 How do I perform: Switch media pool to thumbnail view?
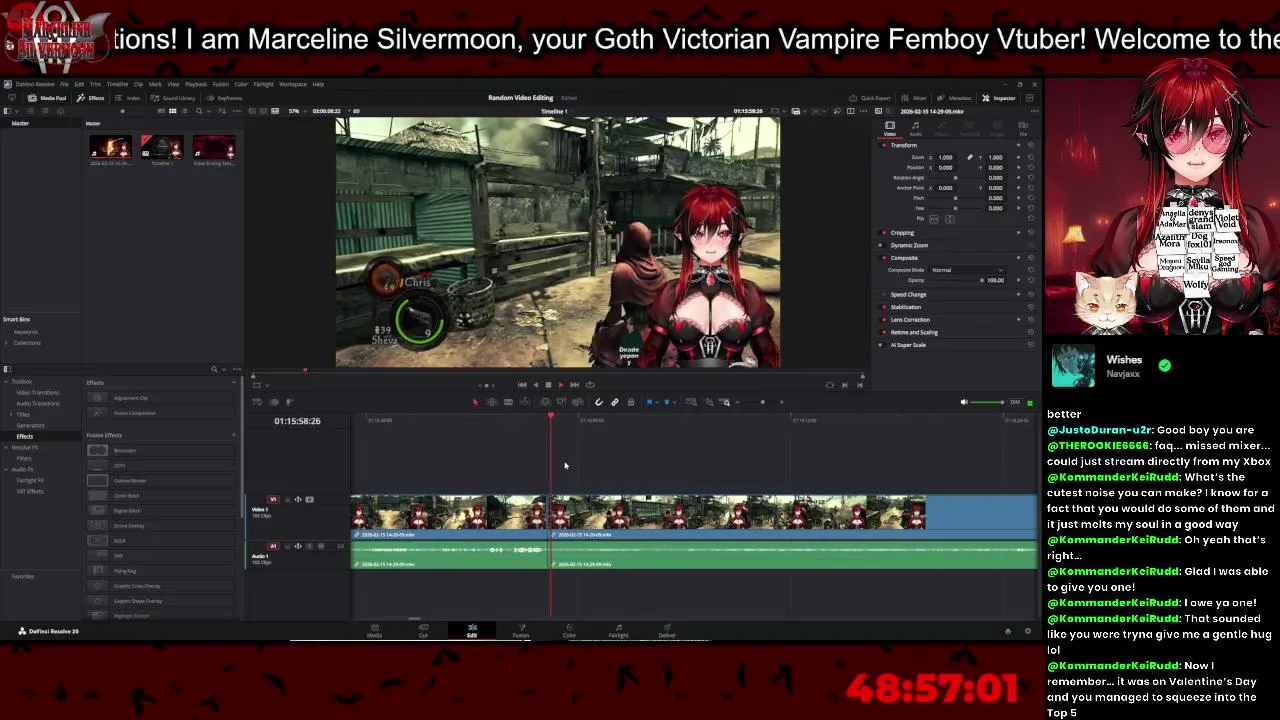(172, 111)
